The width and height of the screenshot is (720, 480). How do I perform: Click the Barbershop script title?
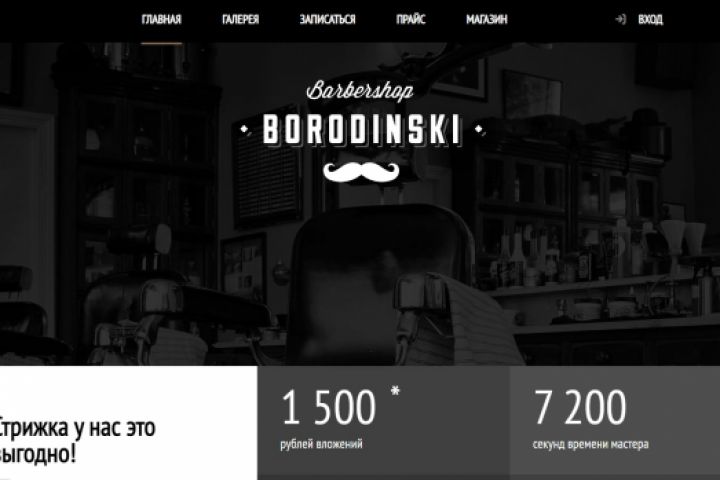(x=360, y=90)
